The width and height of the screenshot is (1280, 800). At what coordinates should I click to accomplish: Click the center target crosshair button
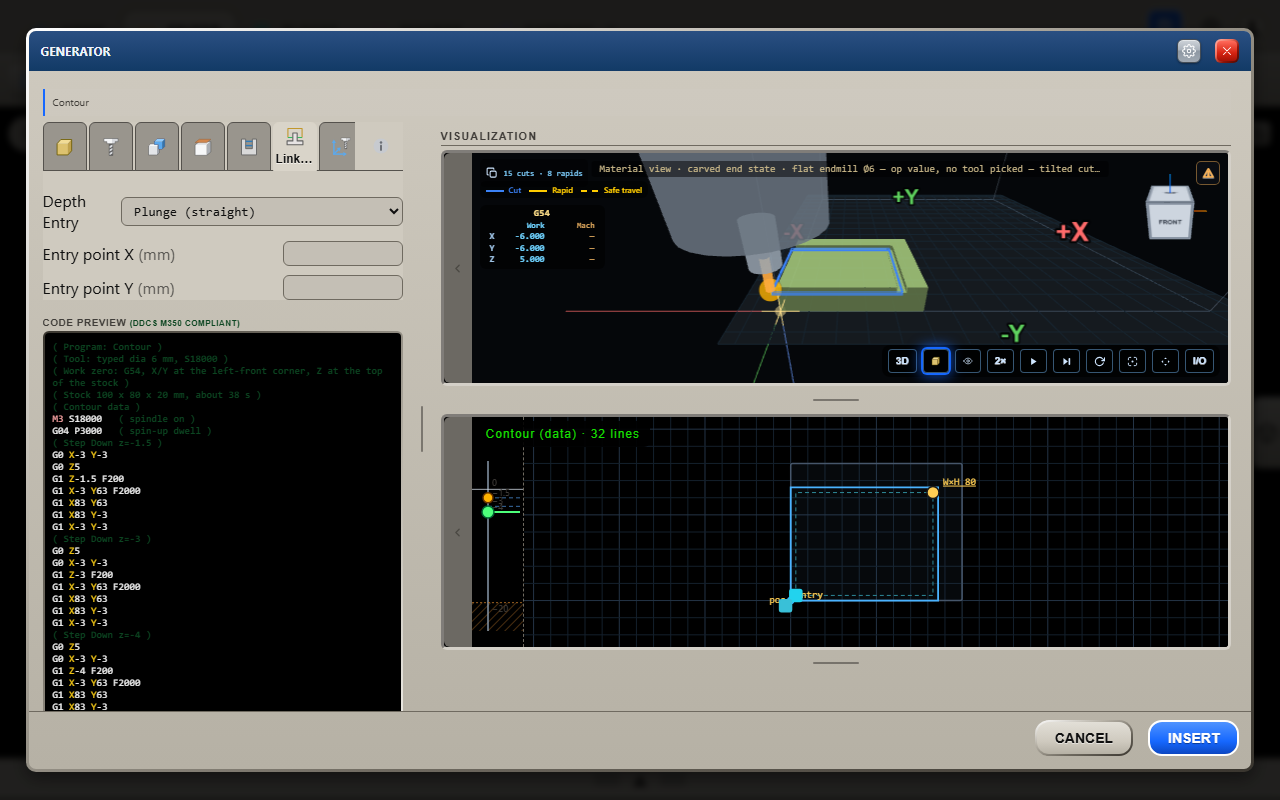(x=1166, y=361)
